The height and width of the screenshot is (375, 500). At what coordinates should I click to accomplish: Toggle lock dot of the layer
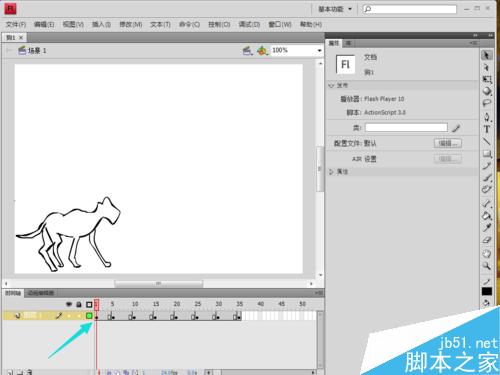pyautogui.click(x=79, y=316)
